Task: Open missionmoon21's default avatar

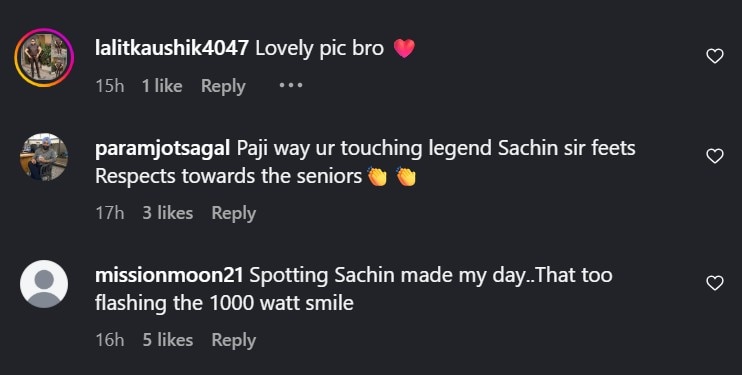Action: point(44,284)
